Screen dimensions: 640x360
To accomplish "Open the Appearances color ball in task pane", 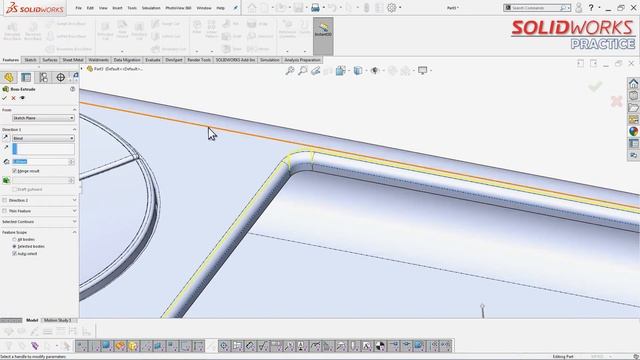I will [633, 131].
